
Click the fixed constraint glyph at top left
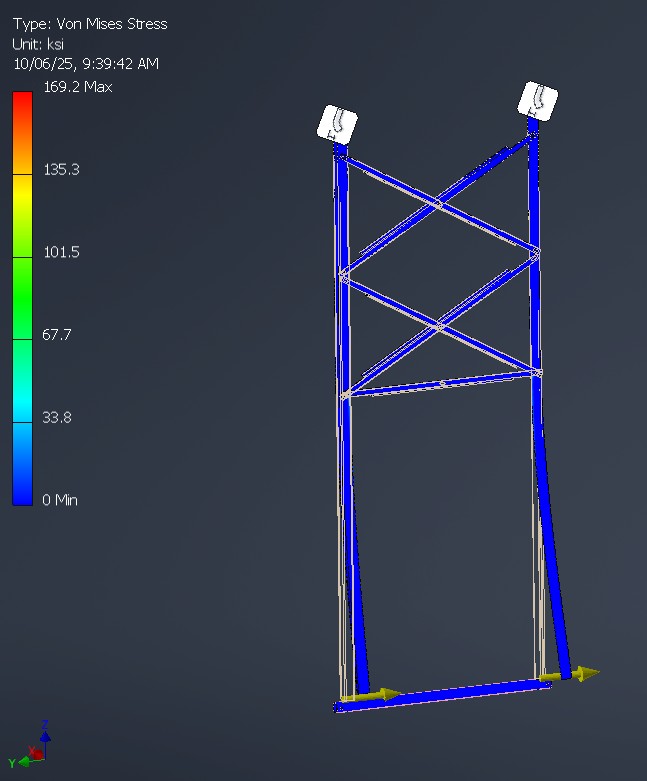coord(337,123)
